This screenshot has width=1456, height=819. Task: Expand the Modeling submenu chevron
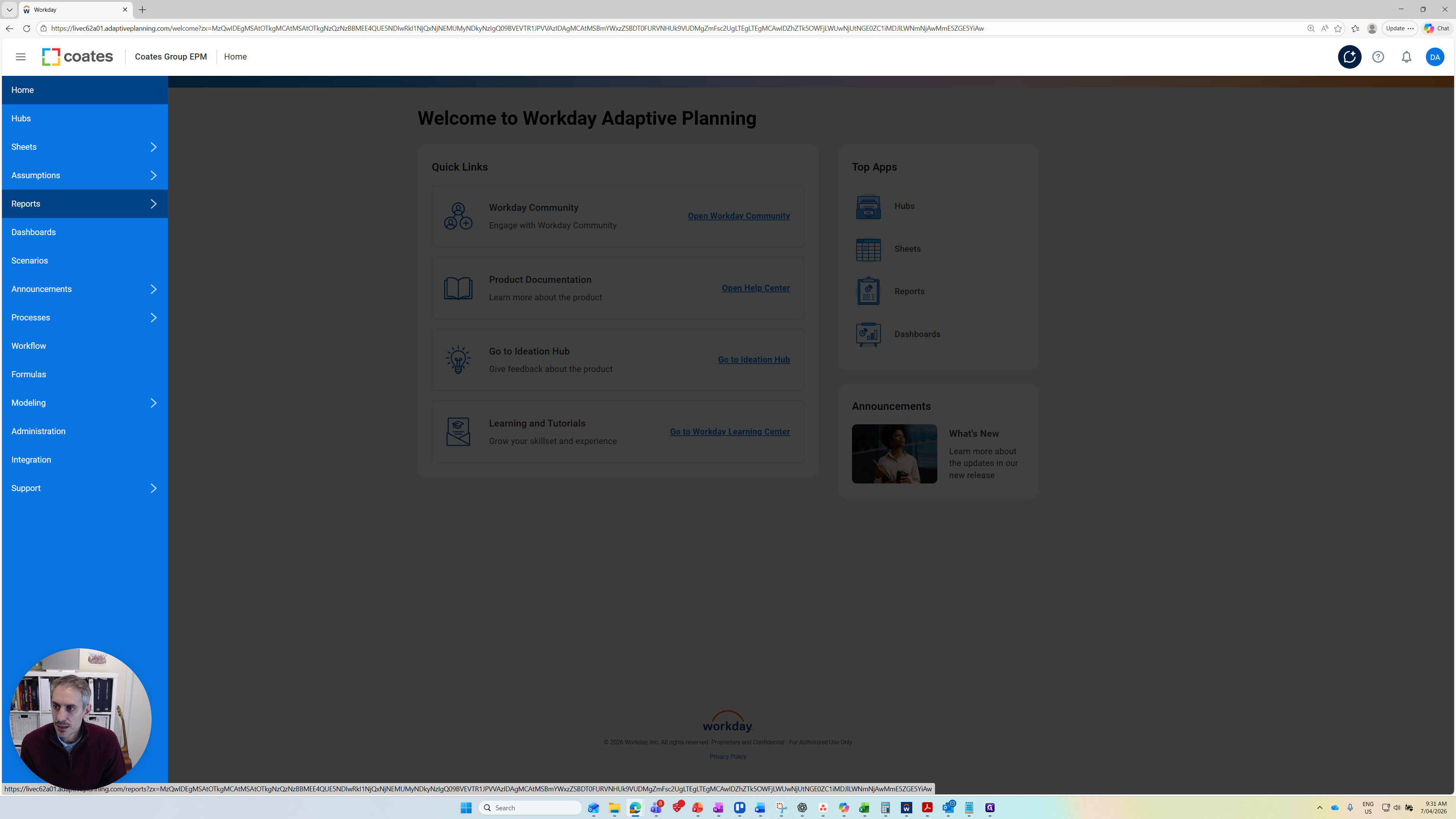click(x=153, y=403)
